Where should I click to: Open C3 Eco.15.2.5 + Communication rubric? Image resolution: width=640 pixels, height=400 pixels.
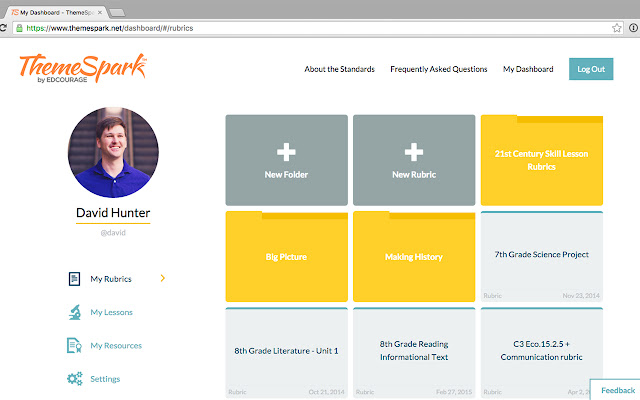tap(542, 353)
